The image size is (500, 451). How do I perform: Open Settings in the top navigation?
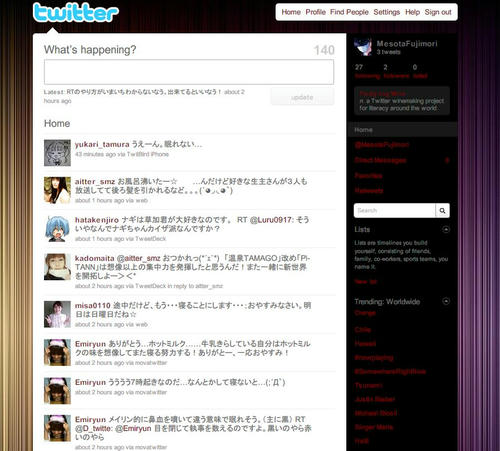[x=387, y=12]
